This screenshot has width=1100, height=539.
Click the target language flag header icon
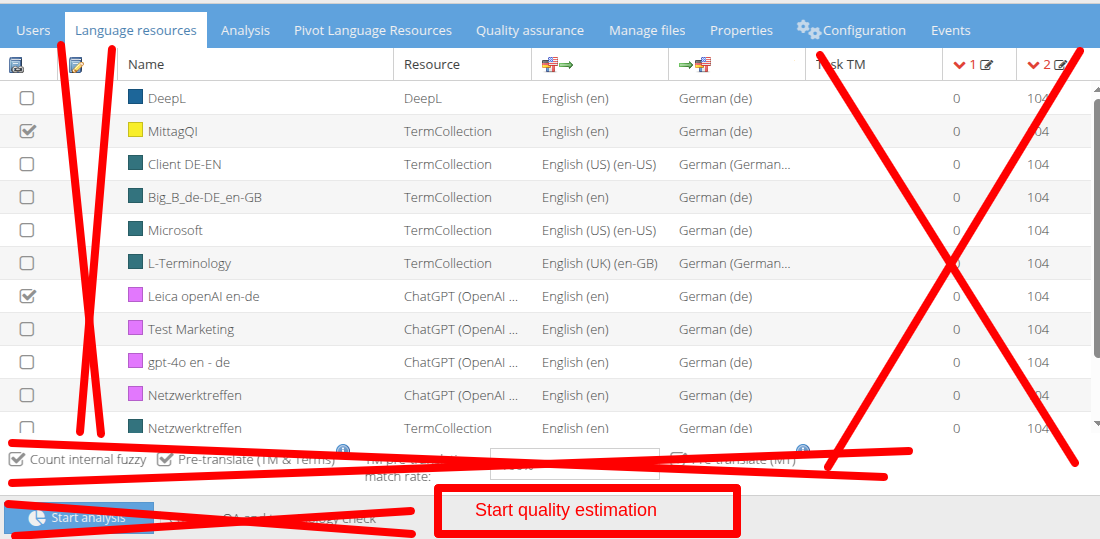point(694,65)
